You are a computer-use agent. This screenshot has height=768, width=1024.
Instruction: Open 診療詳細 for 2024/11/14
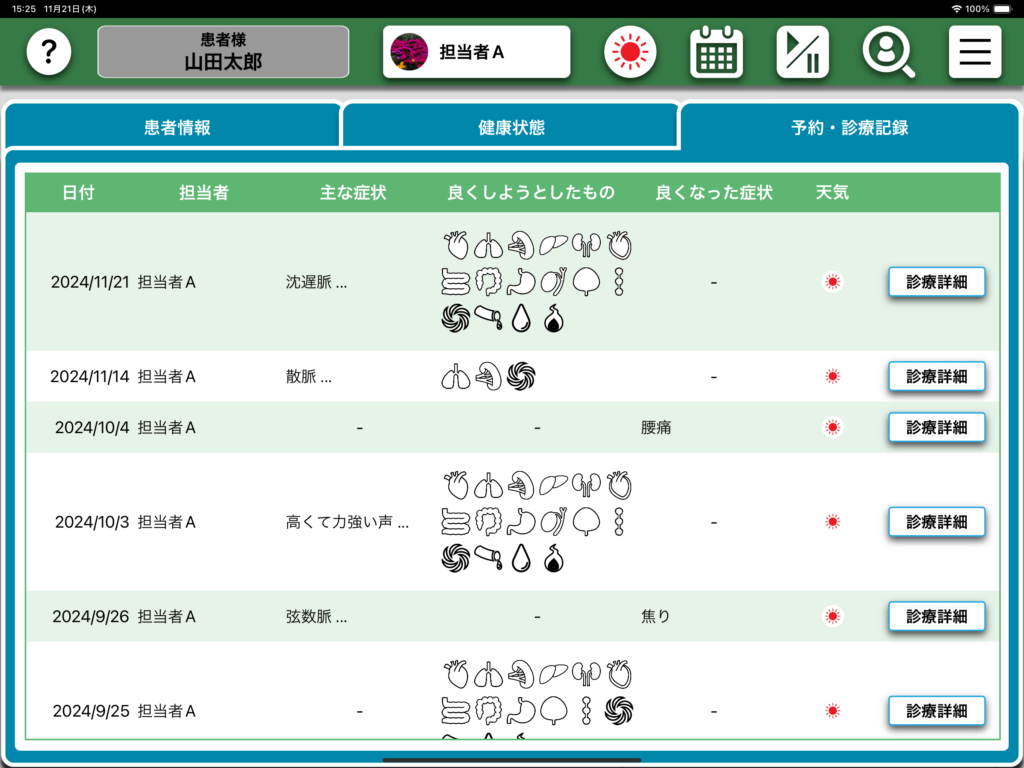tap(936, 377)
